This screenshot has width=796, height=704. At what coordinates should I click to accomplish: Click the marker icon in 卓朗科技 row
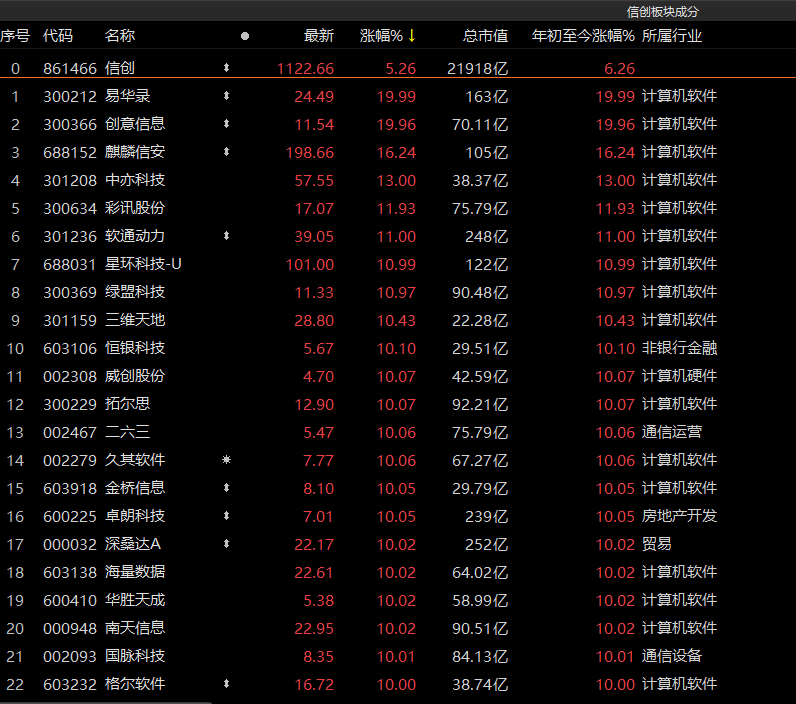pyautogui.click(x=226, y=516)
